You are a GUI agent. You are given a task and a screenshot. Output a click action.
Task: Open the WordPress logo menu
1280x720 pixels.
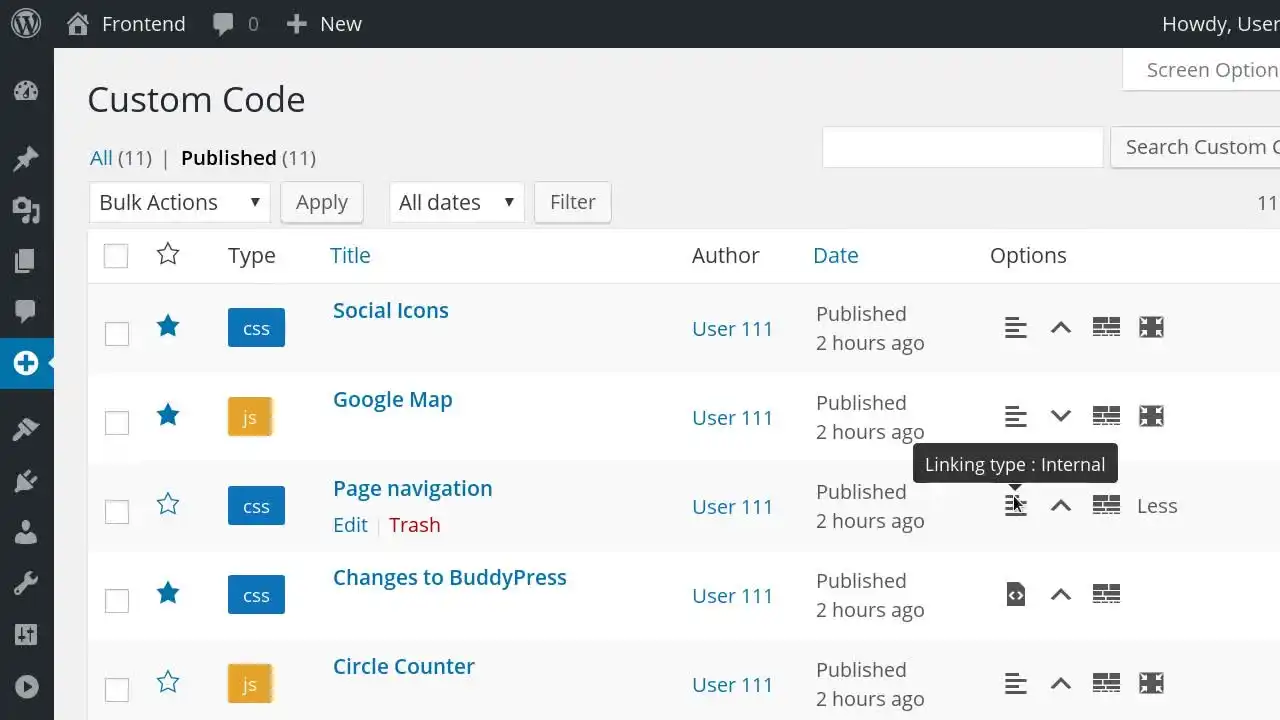pyautogui.click(x=25, y=23)
